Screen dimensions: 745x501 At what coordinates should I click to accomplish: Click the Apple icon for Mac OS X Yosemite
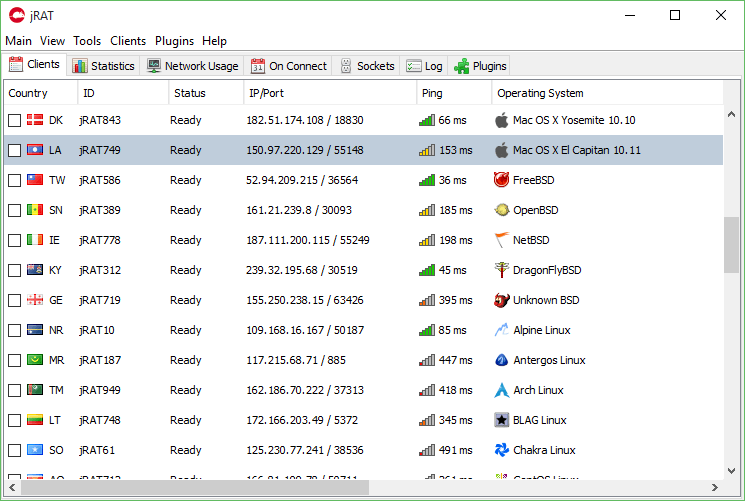[502, 120]
